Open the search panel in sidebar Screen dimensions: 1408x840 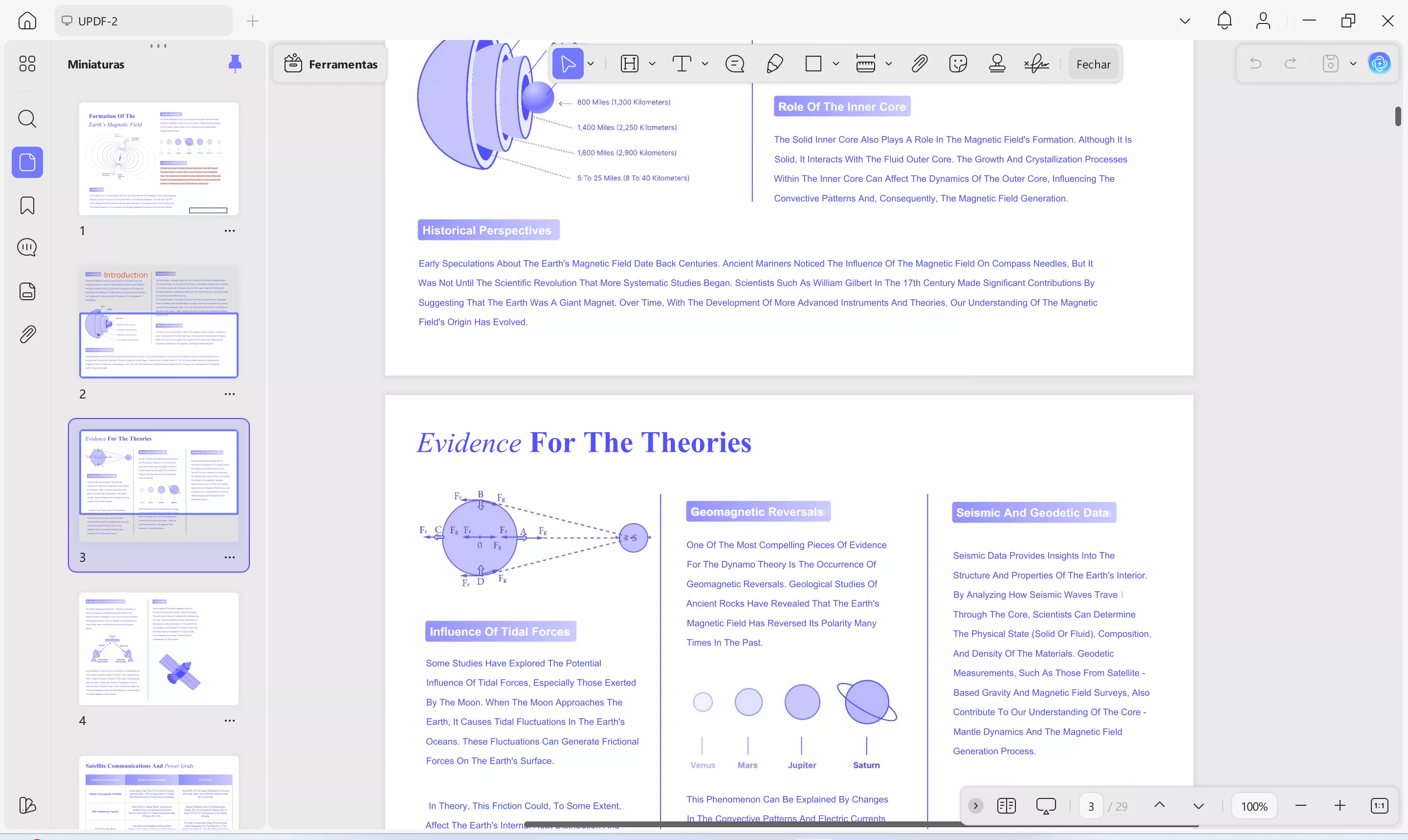coord(27,119)
